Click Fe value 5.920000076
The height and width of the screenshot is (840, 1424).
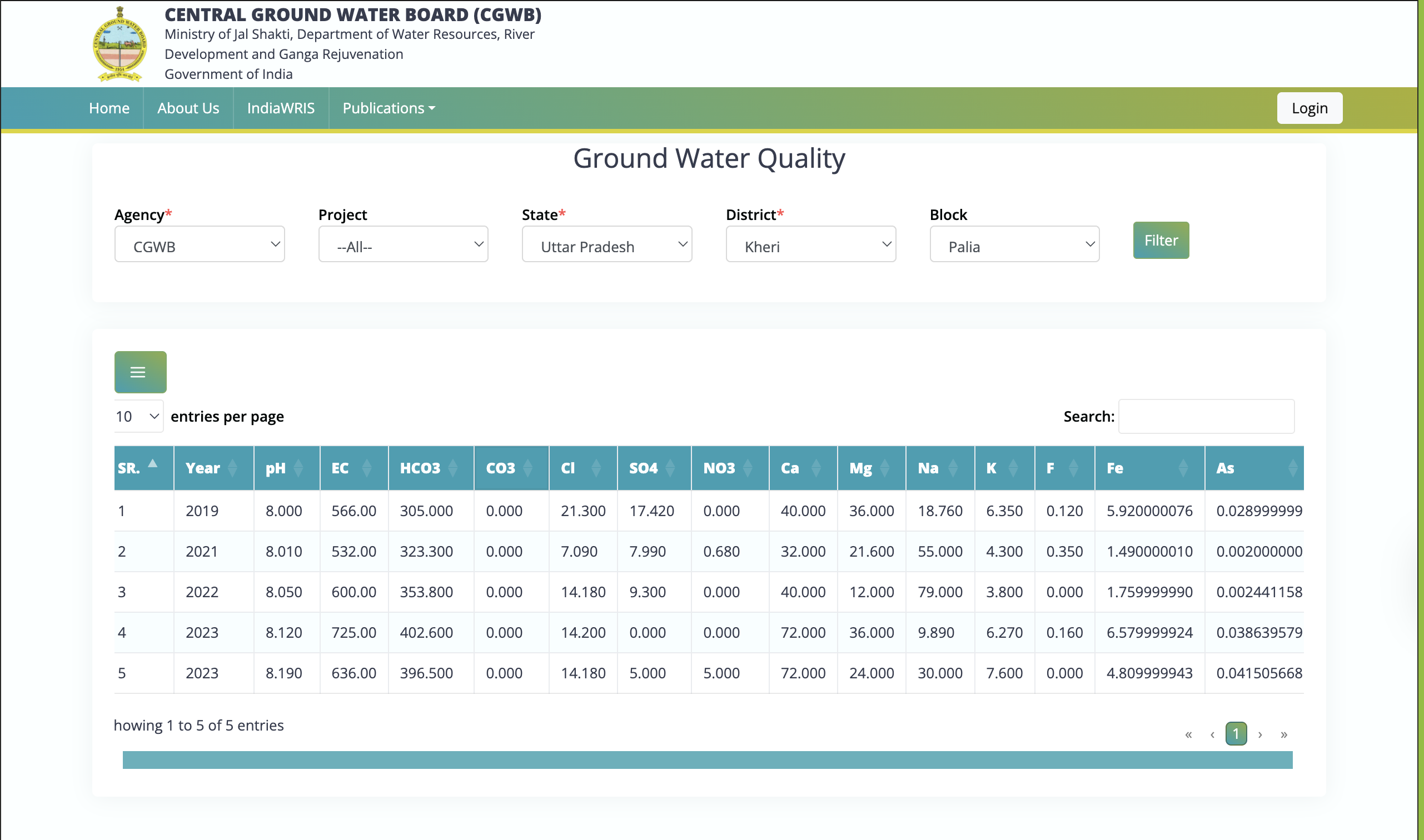coord(1149,511)
